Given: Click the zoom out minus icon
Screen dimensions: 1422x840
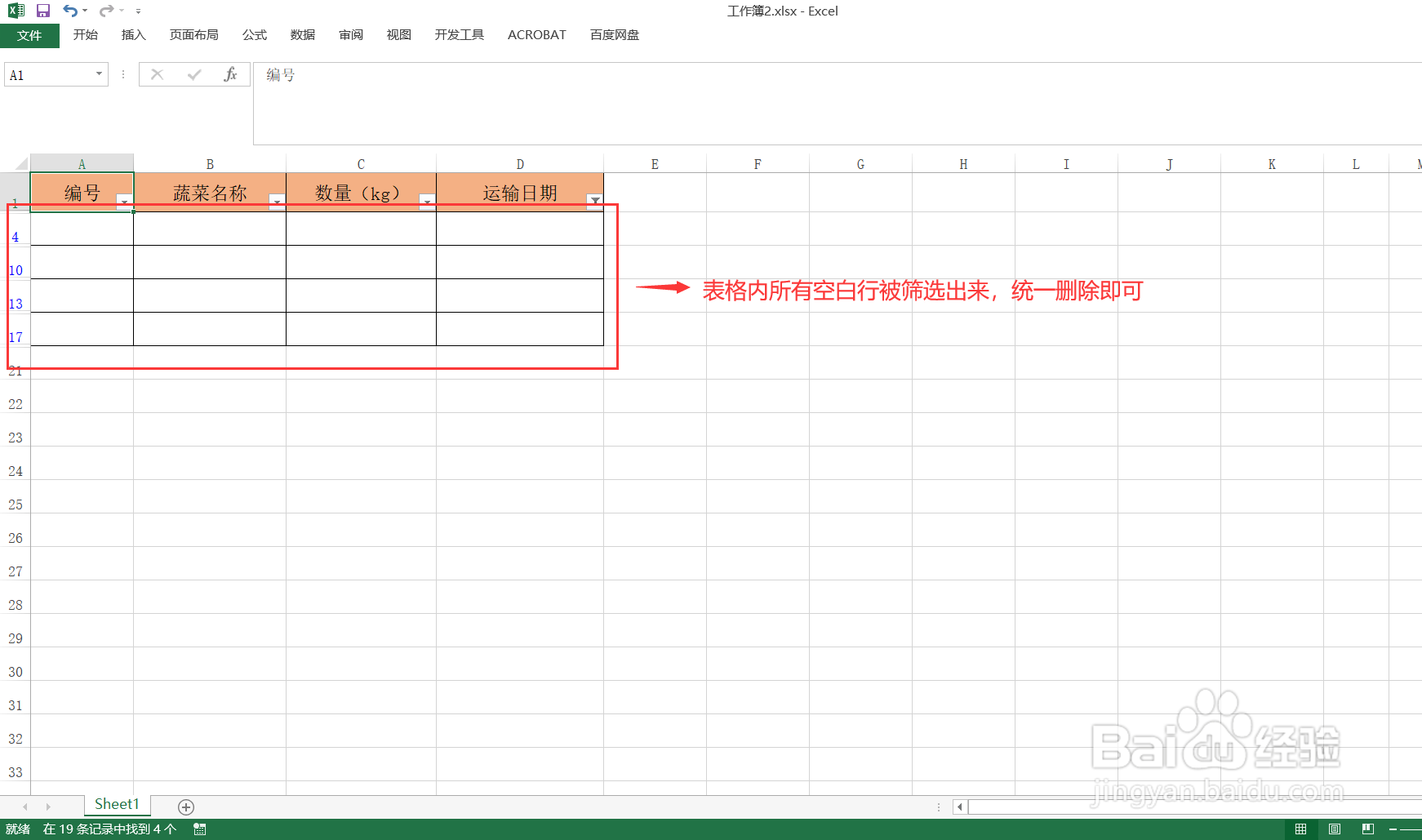Looking at the screenshot, I should 1393,829.
